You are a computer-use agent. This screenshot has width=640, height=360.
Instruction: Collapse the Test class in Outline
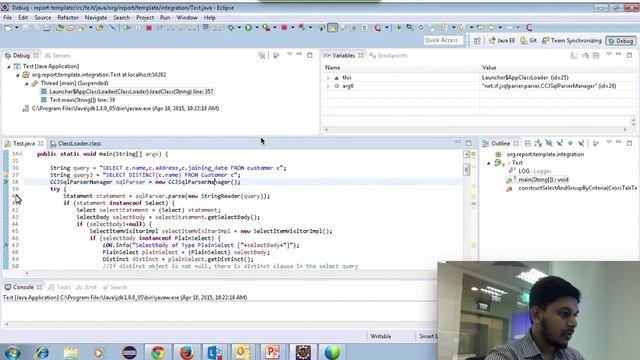click(x=489, y=163)
